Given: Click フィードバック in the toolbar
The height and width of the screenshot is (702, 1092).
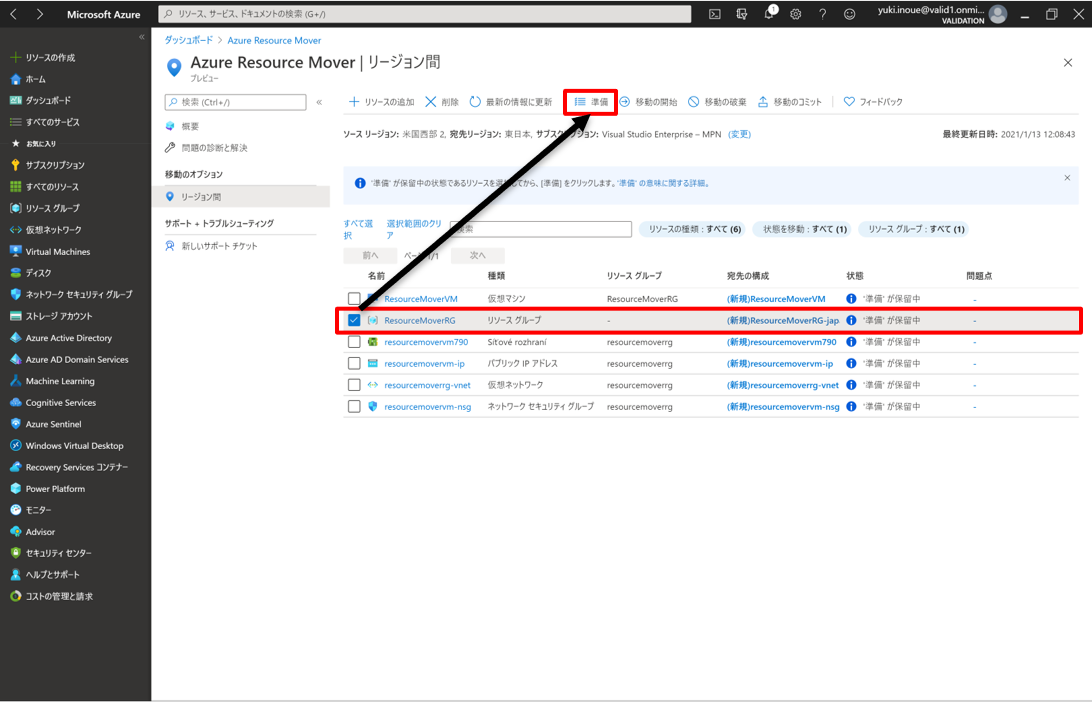Looking at the screenshot, I should [x=873, y=102].
